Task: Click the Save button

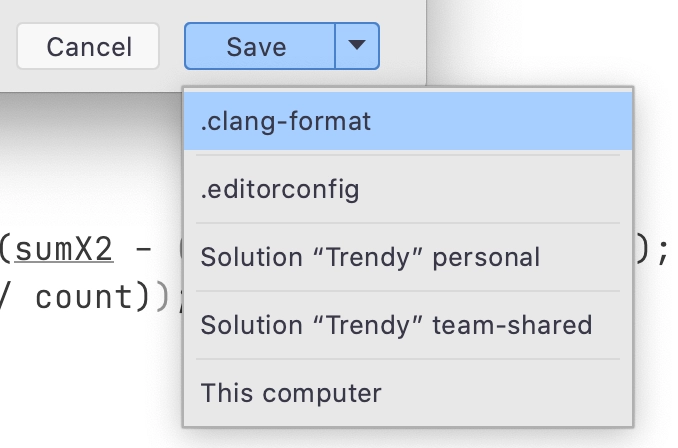Action: point(259,46)
